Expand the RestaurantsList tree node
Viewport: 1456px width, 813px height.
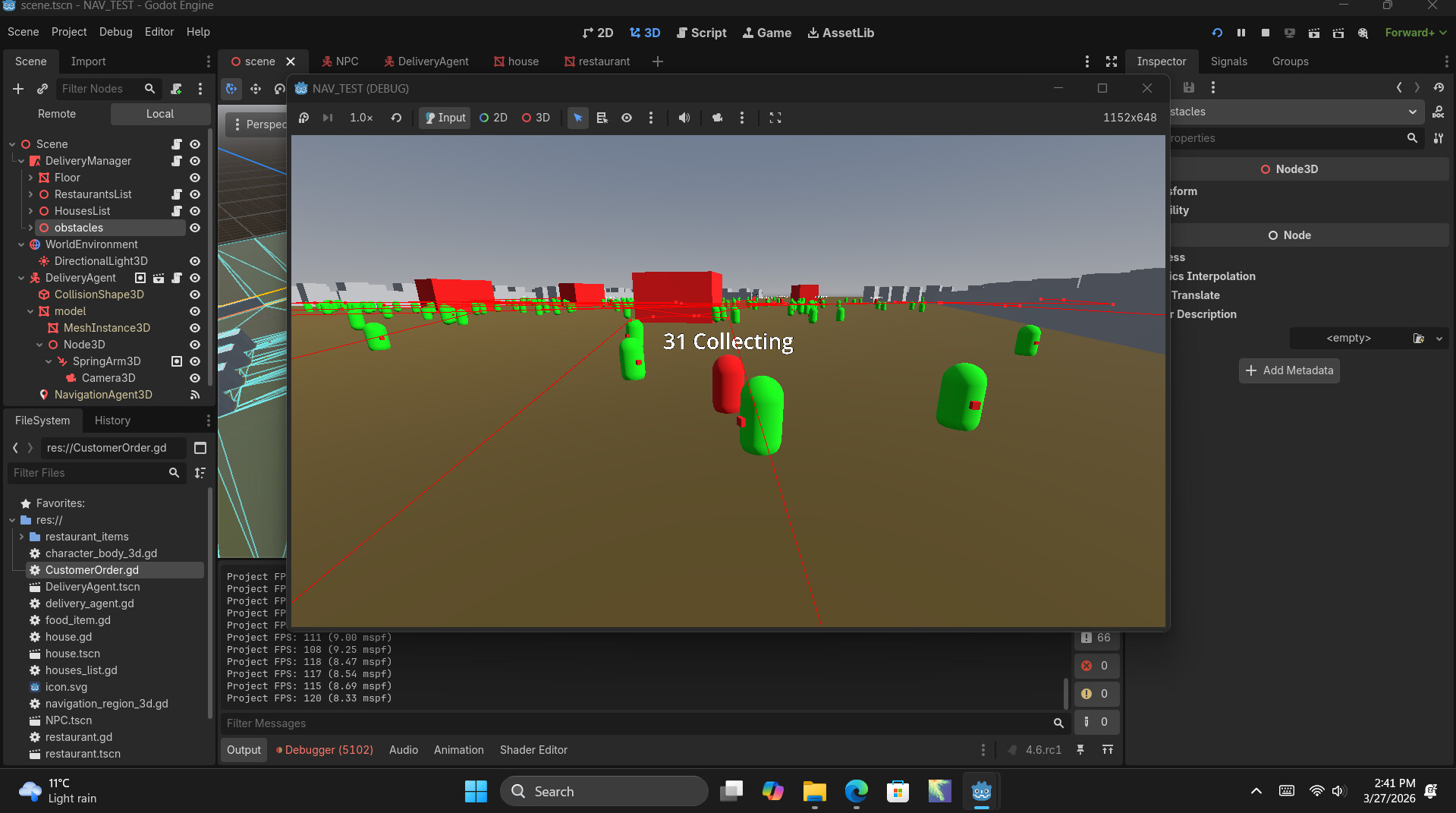click(x=30, y=194)
